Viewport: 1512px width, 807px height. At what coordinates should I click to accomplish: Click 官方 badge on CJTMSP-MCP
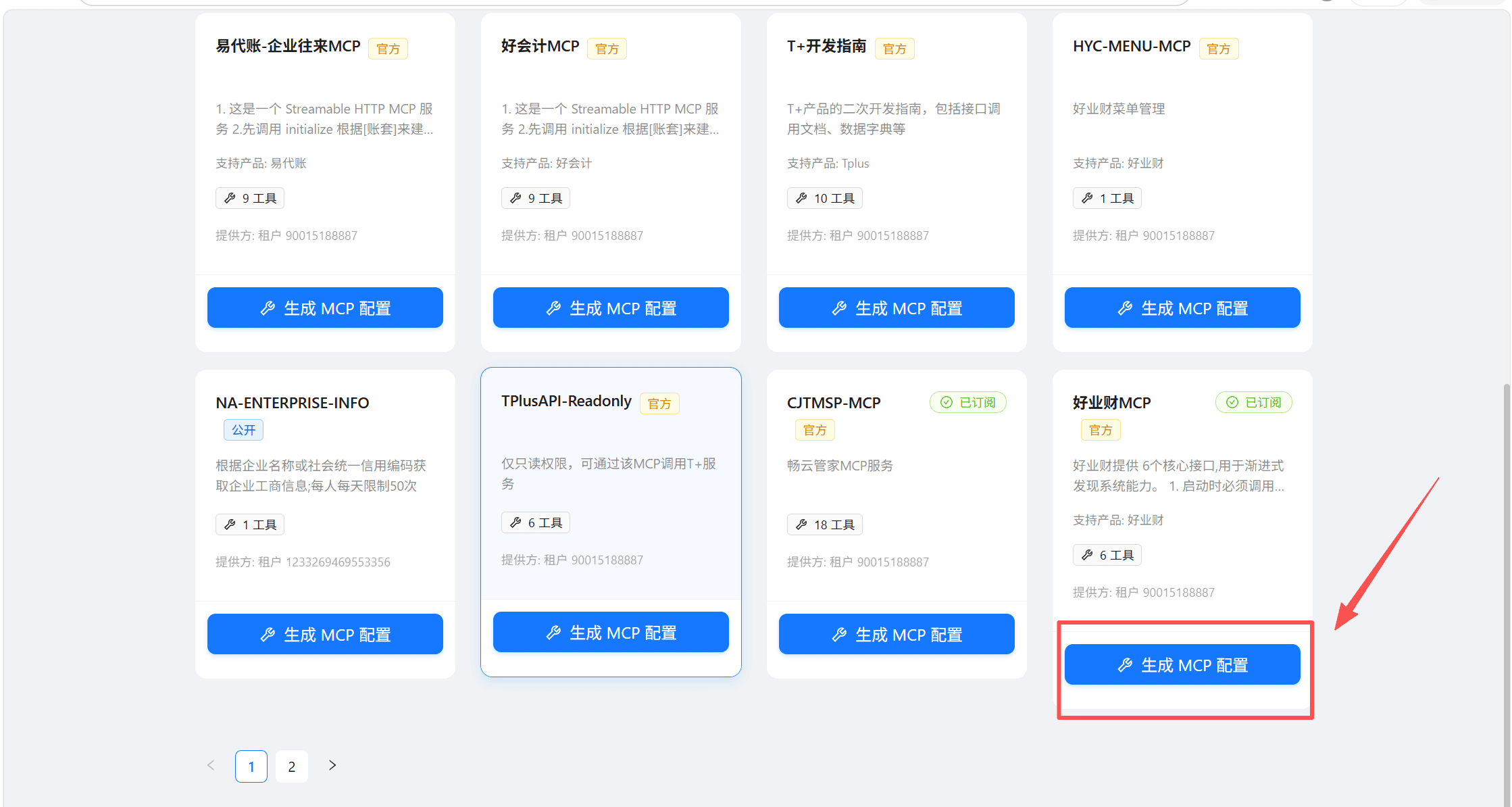pos(815,430)
